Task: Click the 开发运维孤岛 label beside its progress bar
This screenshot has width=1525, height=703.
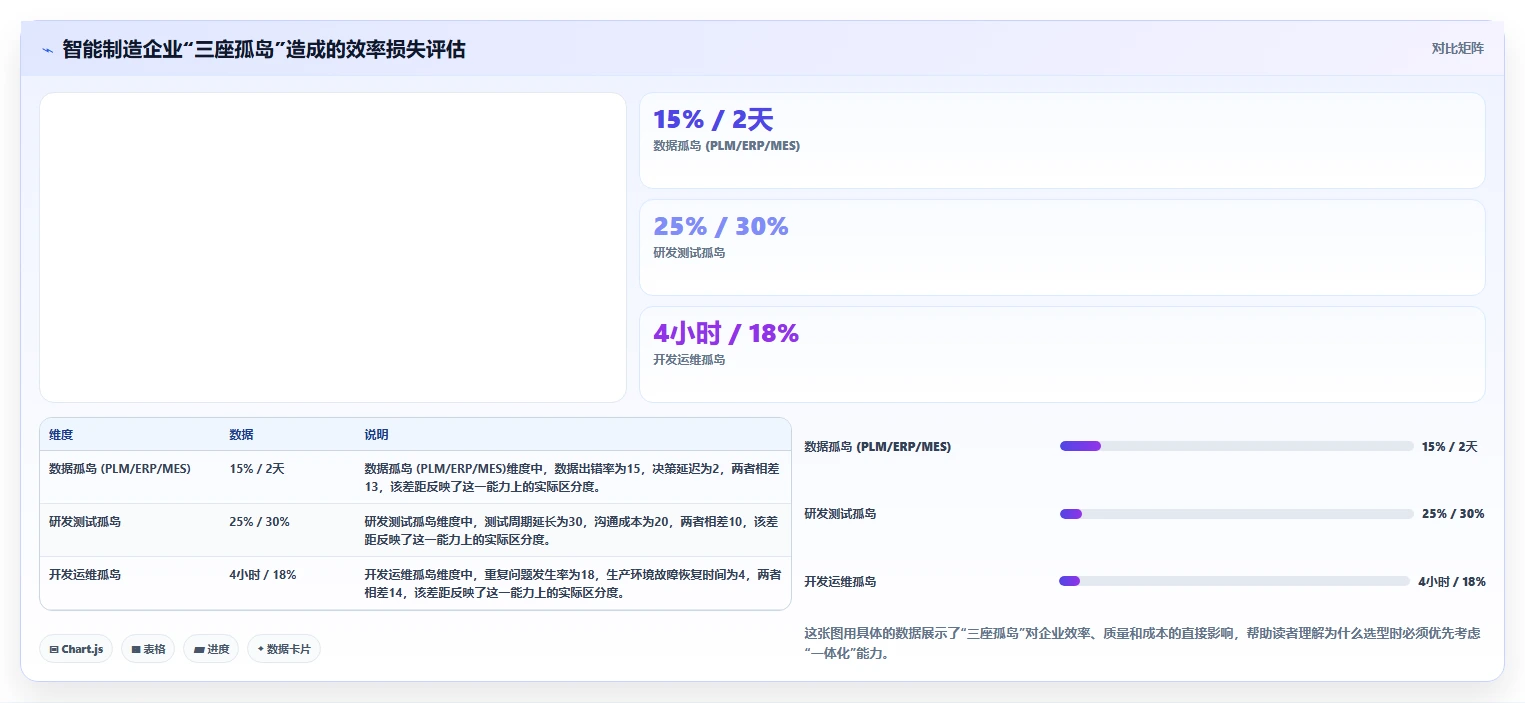Action: coord(841,581)
